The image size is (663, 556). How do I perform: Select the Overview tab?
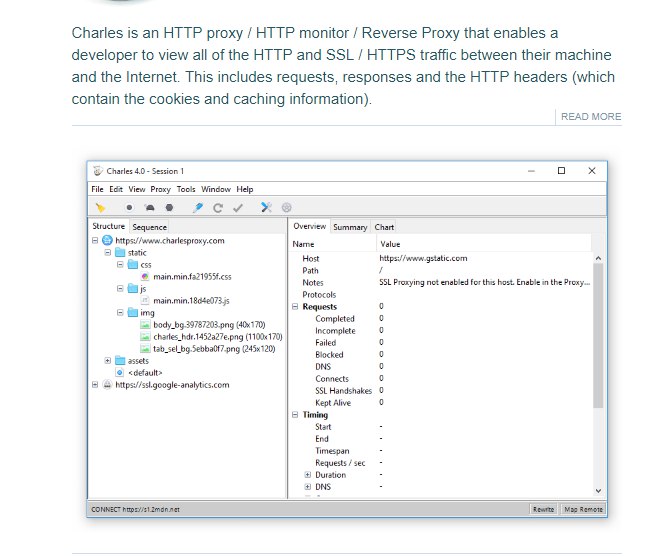(310, 226)
